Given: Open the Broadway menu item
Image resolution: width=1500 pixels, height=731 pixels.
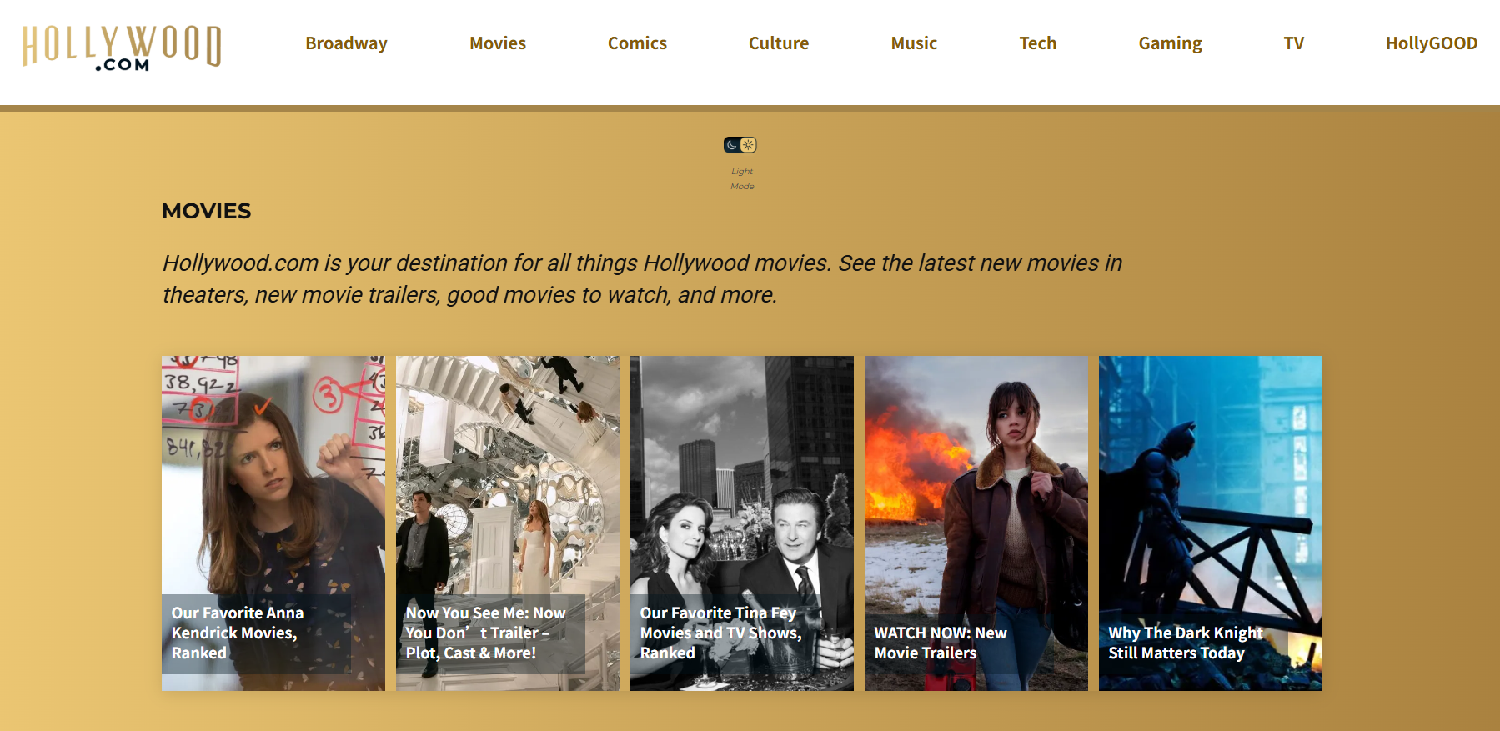Looking at the screenshot, I should pyautogui.click(x=346, y=43).
